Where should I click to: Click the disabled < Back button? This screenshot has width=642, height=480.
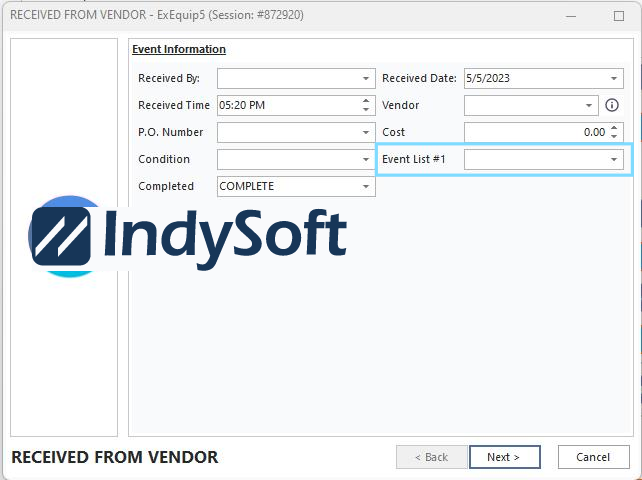click(x=431, y=457)
